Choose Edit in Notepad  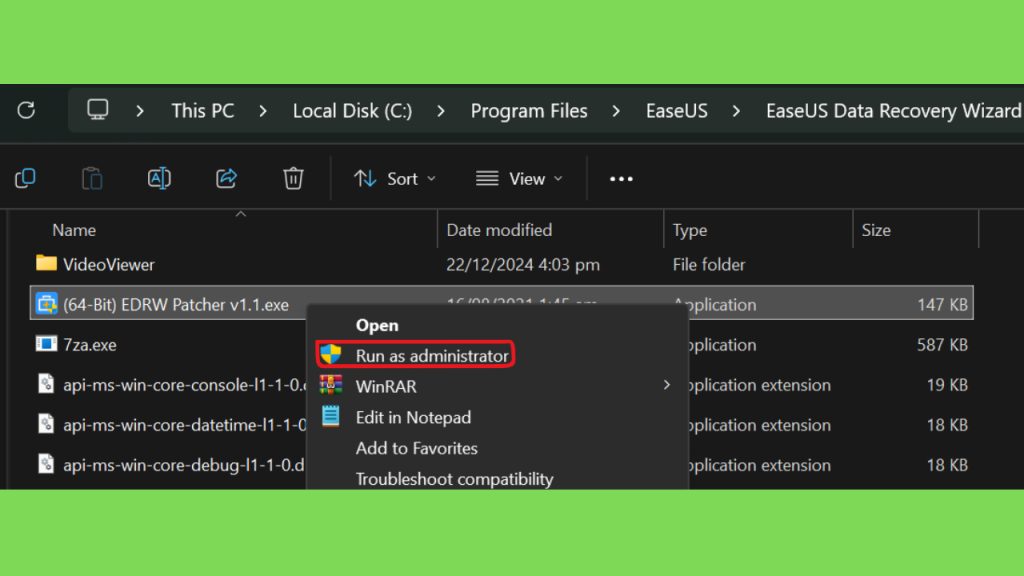point(413,417)
